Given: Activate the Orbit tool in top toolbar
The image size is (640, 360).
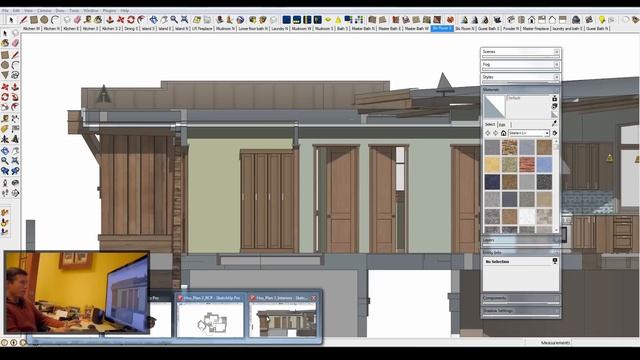Looking at the screenshot, I should (x=153, y=20).
